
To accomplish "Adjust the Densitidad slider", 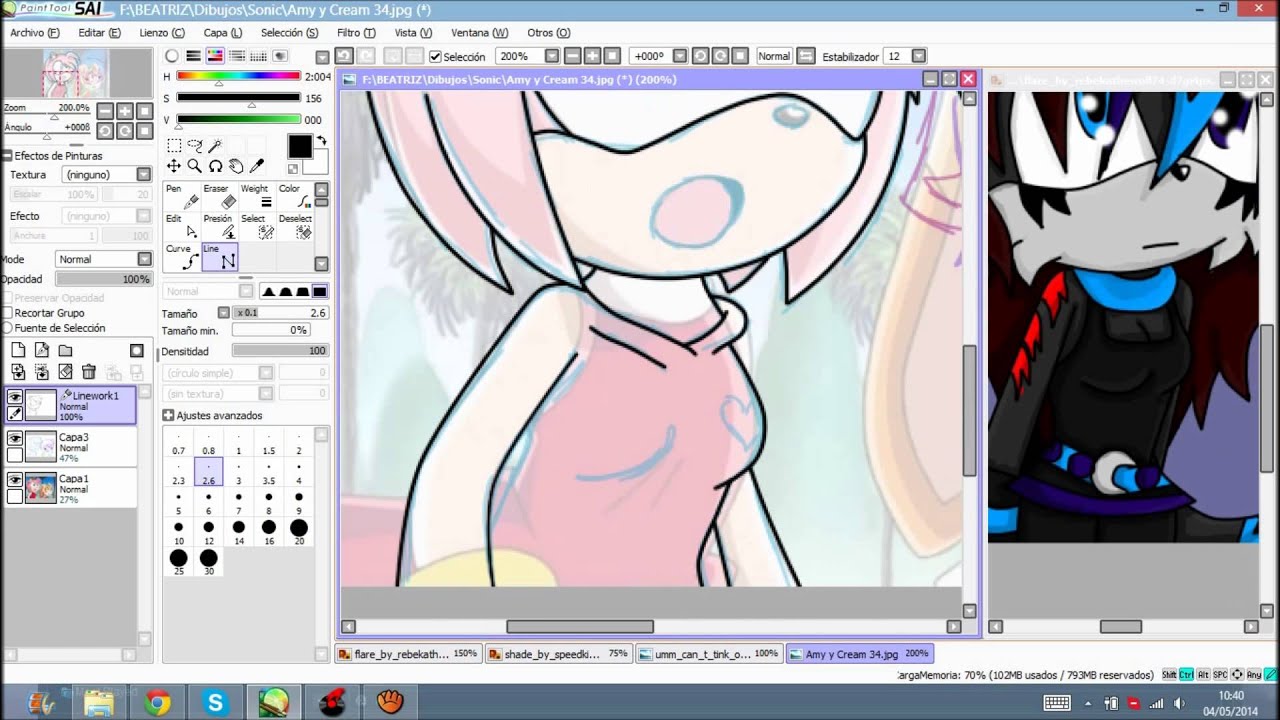I will click(280, 351).
